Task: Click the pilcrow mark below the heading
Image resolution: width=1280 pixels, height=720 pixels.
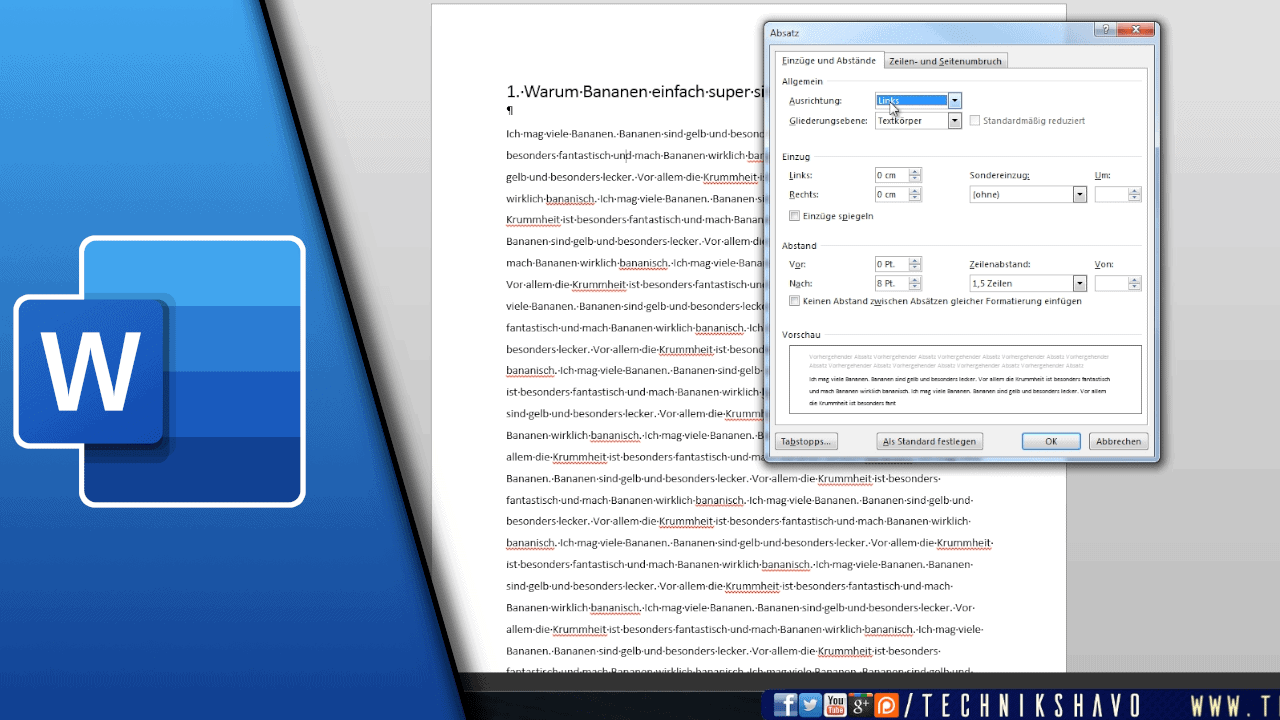Action: [x=510, y=111]
